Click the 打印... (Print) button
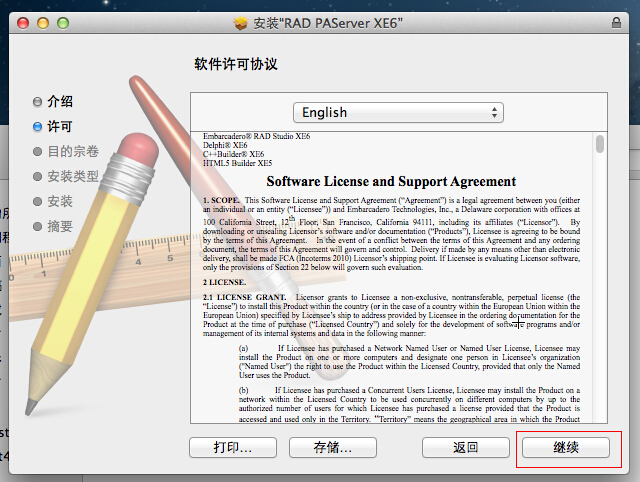Viewport: 640px width, 482px height. tap(233, 448)
